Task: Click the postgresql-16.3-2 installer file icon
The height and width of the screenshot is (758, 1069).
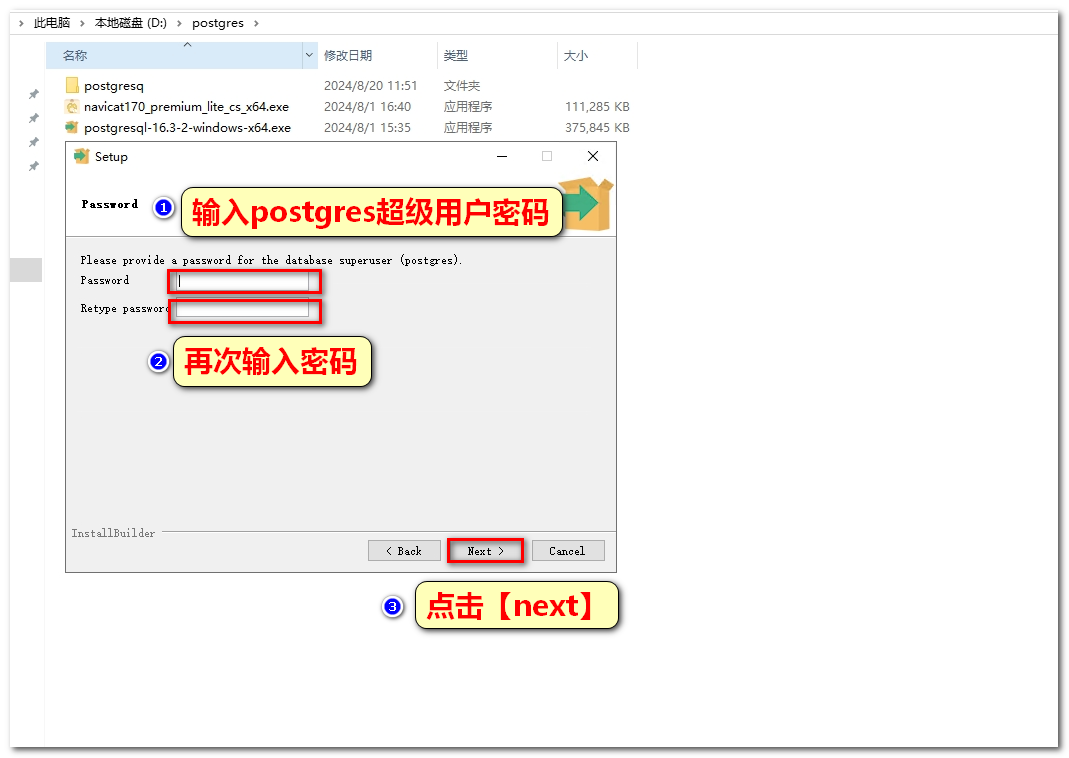Action: click(x=71, y=128)
